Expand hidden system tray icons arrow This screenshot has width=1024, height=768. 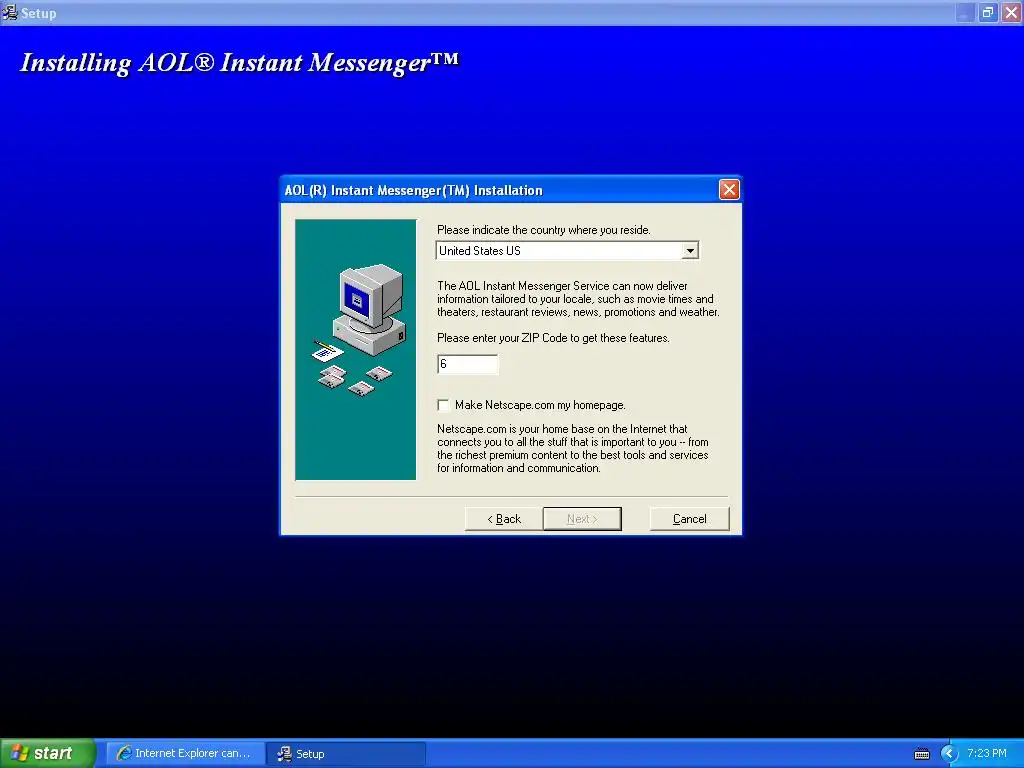(x=949, y=754)
